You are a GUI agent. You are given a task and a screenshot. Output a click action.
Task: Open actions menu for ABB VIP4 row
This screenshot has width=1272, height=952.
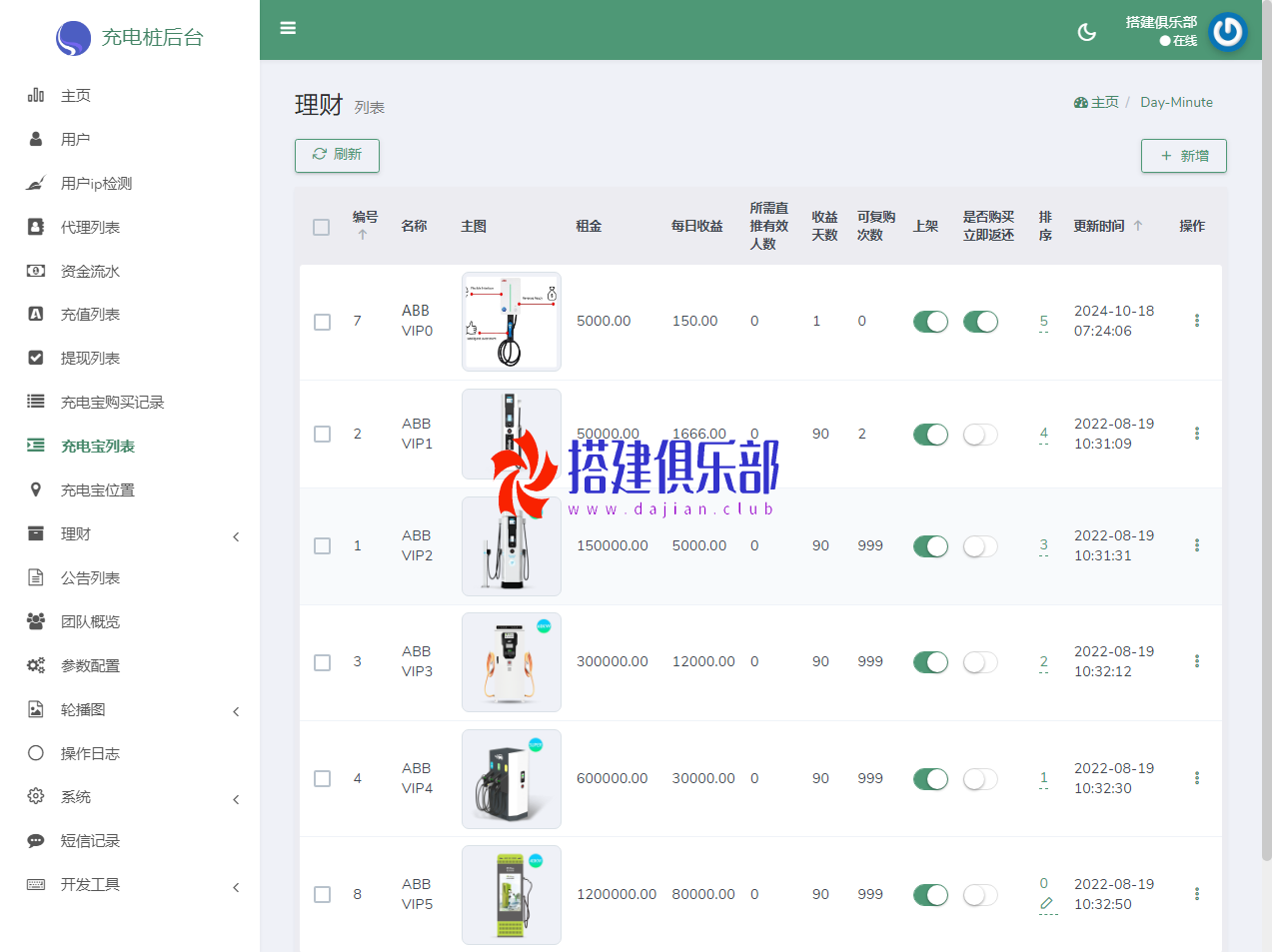(1197, 778)
